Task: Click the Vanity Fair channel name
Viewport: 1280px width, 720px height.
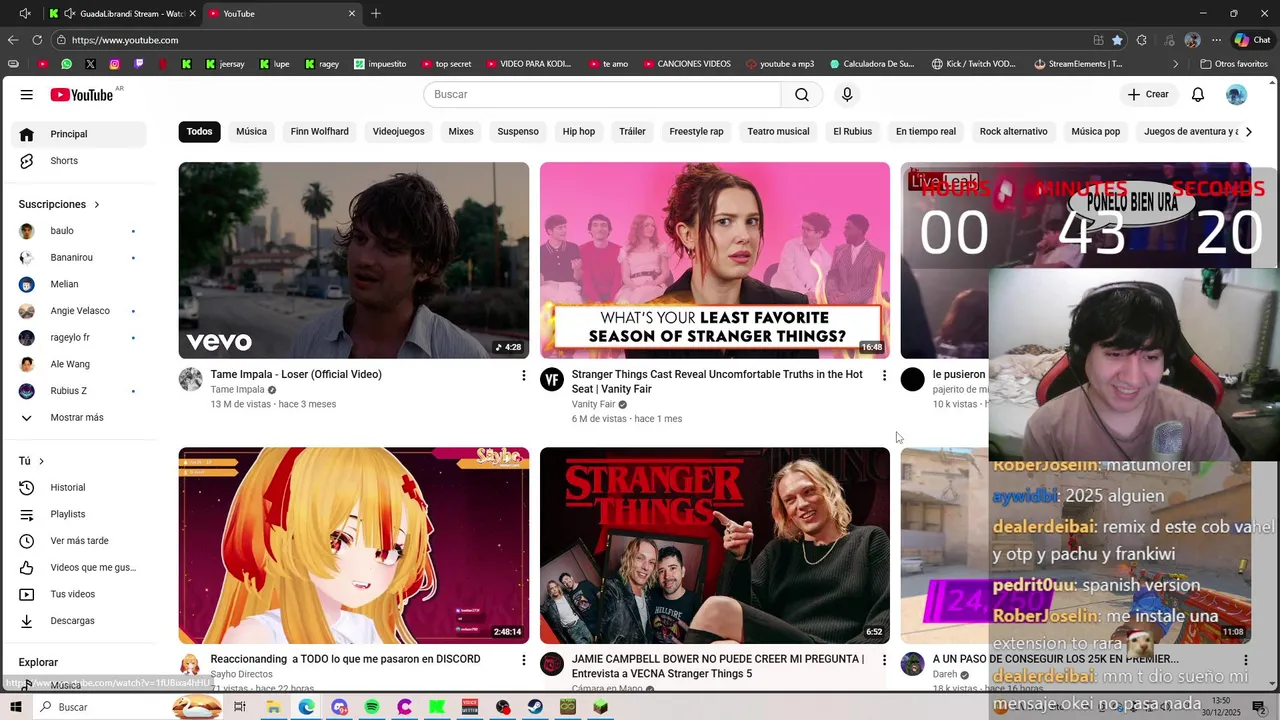Action: pyautogui.click(x=593, y=404)
